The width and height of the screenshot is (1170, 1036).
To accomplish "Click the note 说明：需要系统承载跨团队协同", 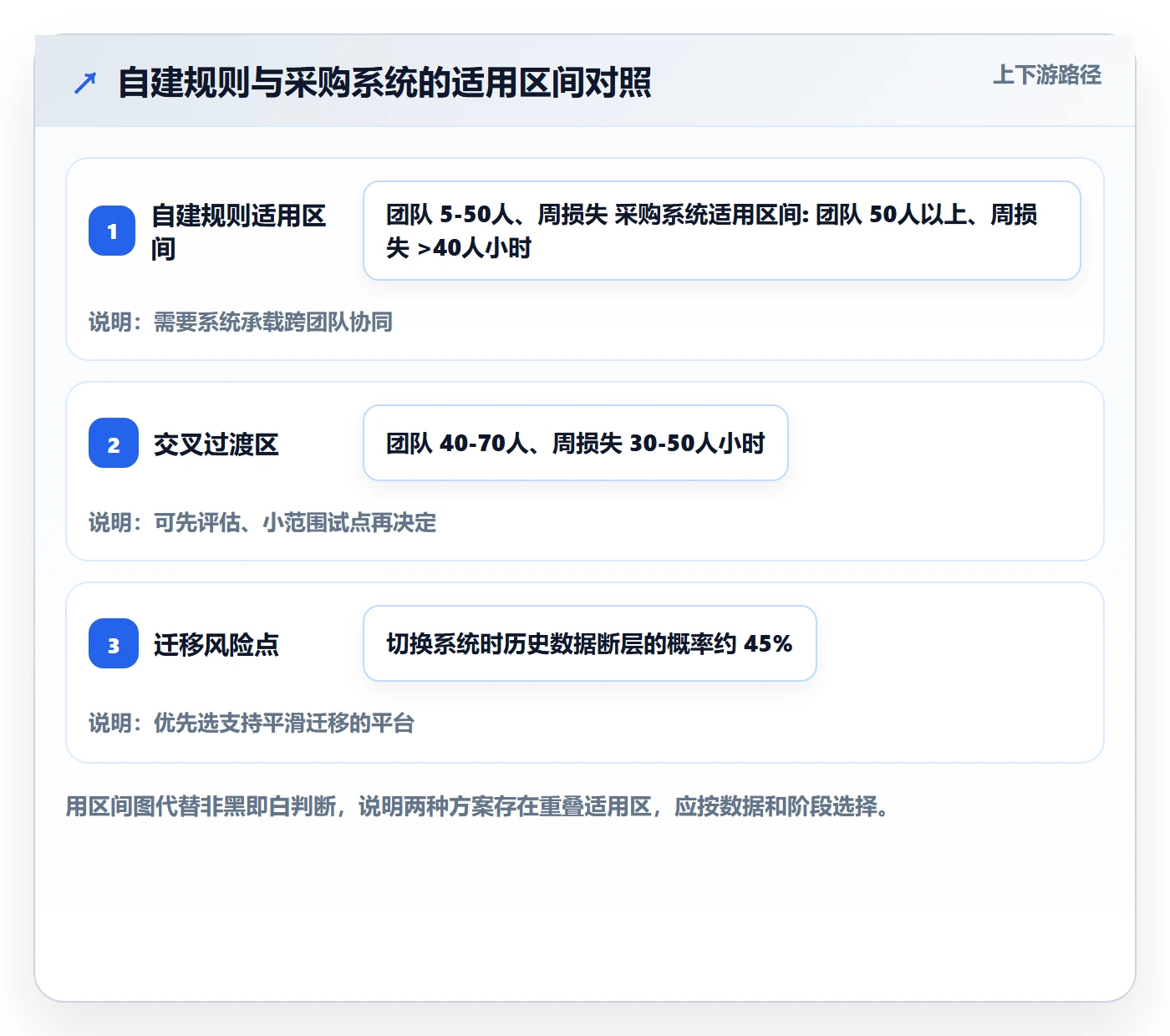I will [241, 322].
